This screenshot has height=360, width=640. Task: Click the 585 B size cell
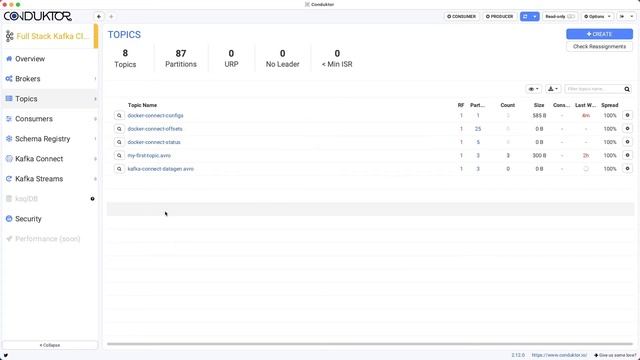click(539, 116)
